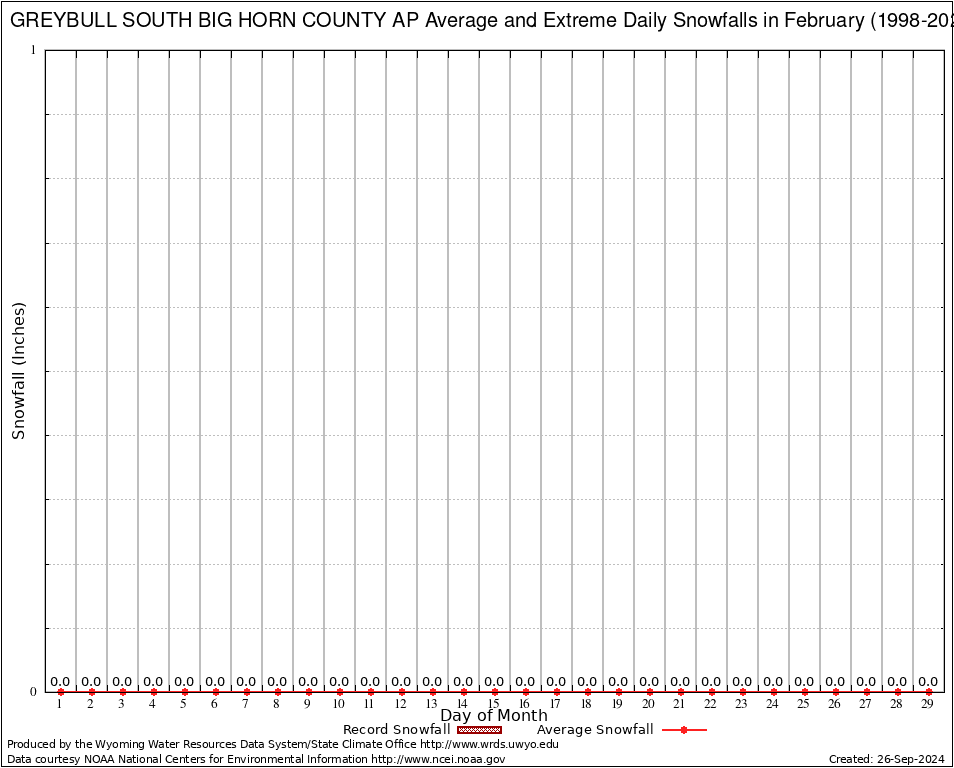Select the data marker for day 26

click(x=835, y=692)
